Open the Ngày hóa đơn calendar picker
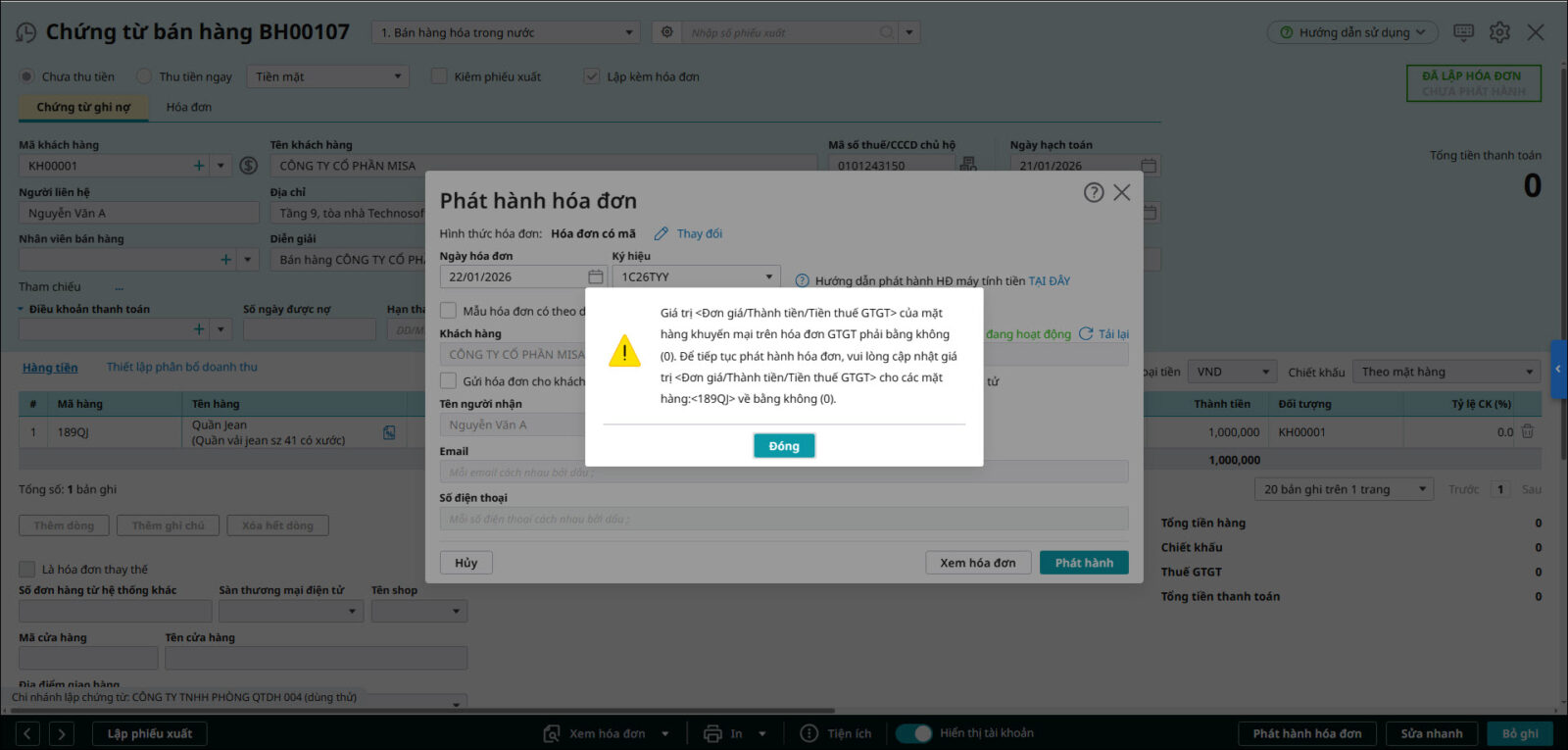1568x750 pixels. [596, 276]
